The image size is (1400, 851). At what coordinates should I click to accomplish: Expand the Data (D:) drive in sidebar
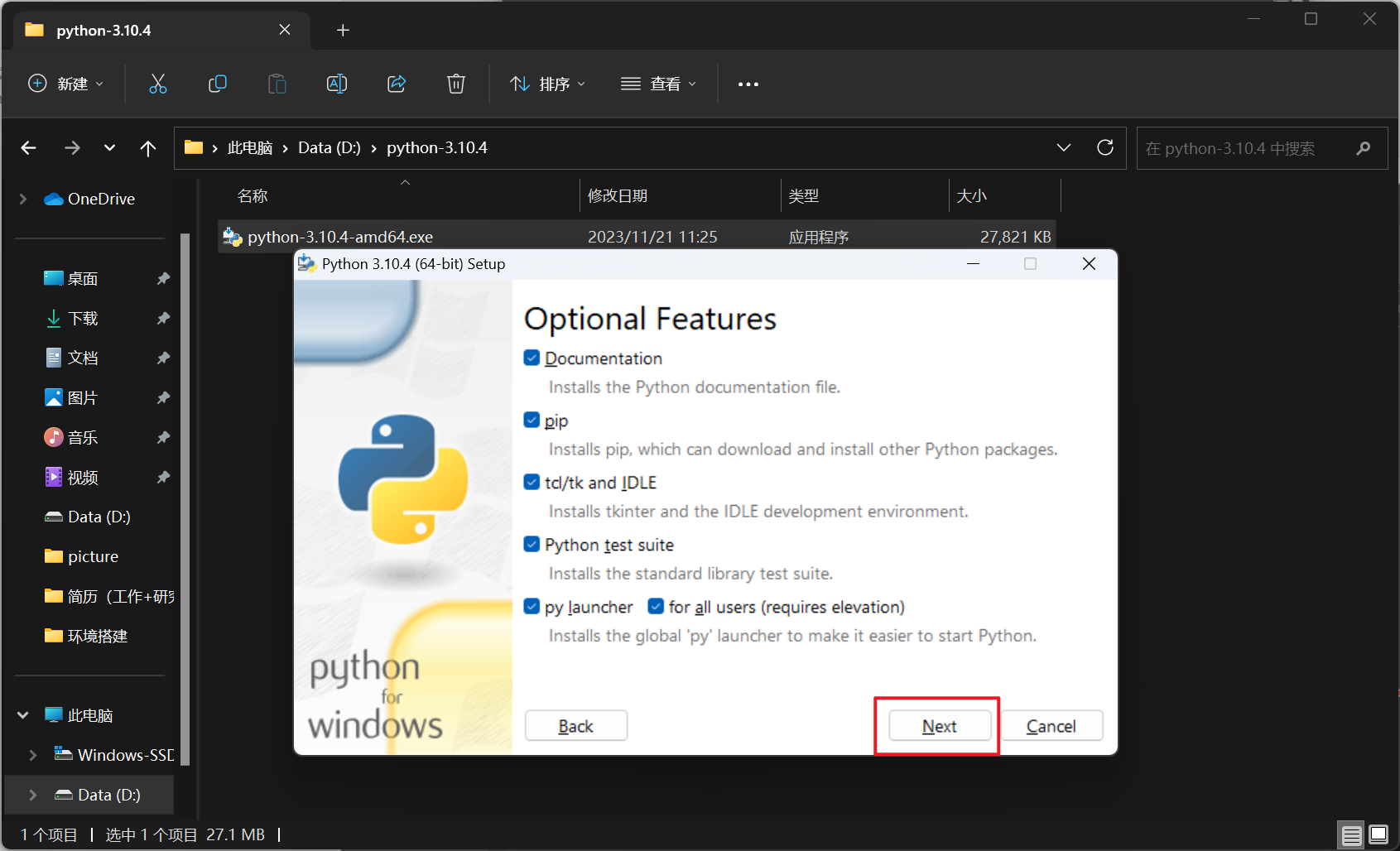[x=32, y=795]
